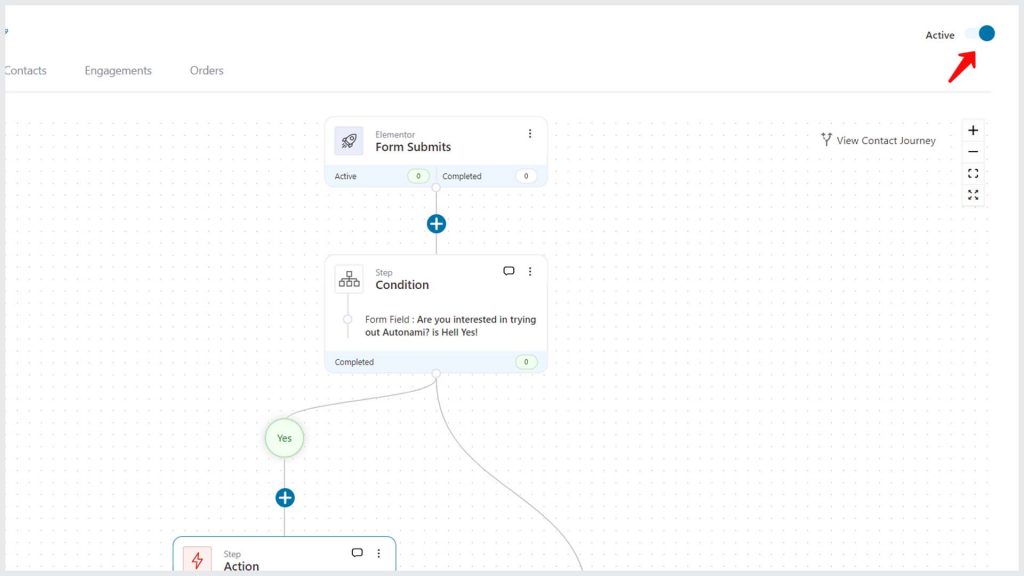Click the Condition step title
The height and width of the screenshot is (576, 1024).
[402, 285]
